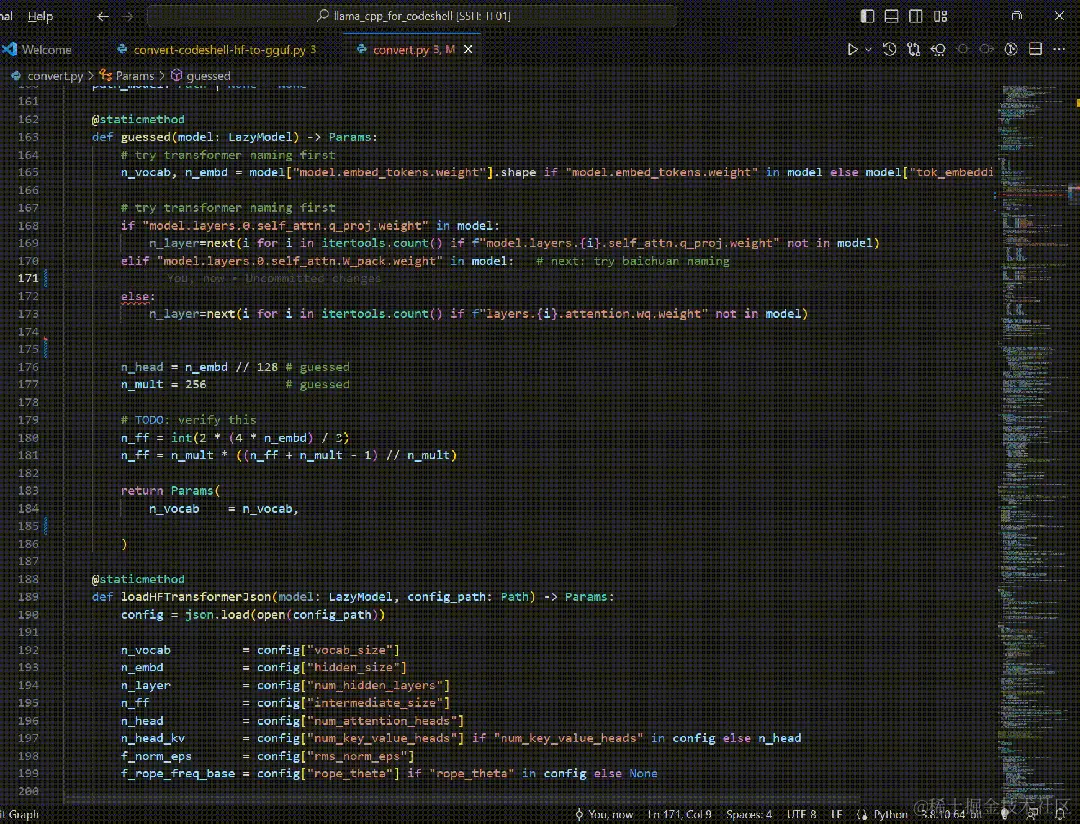Open the Help menu
This screenshot has height=824, width=1080.
pos(40,16)
